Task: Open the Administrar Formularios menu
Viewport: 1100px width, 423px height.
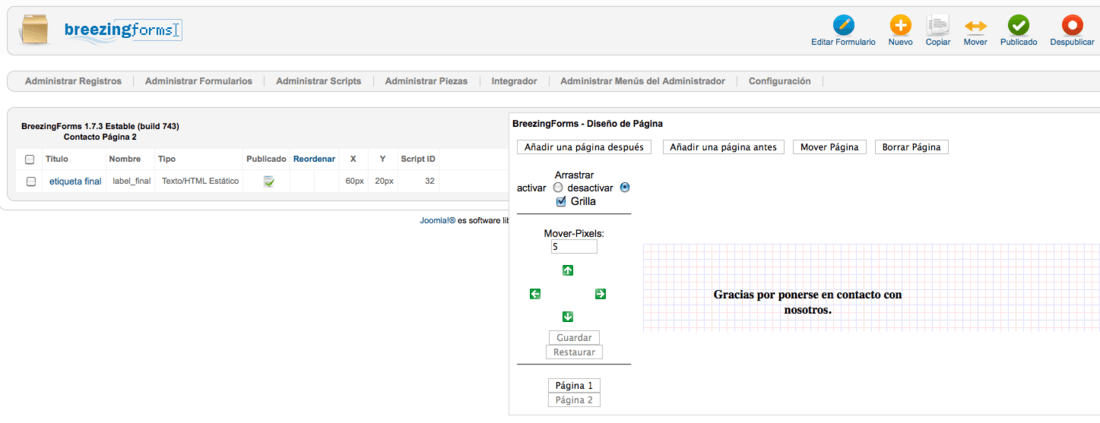Action: coord(199,81)
